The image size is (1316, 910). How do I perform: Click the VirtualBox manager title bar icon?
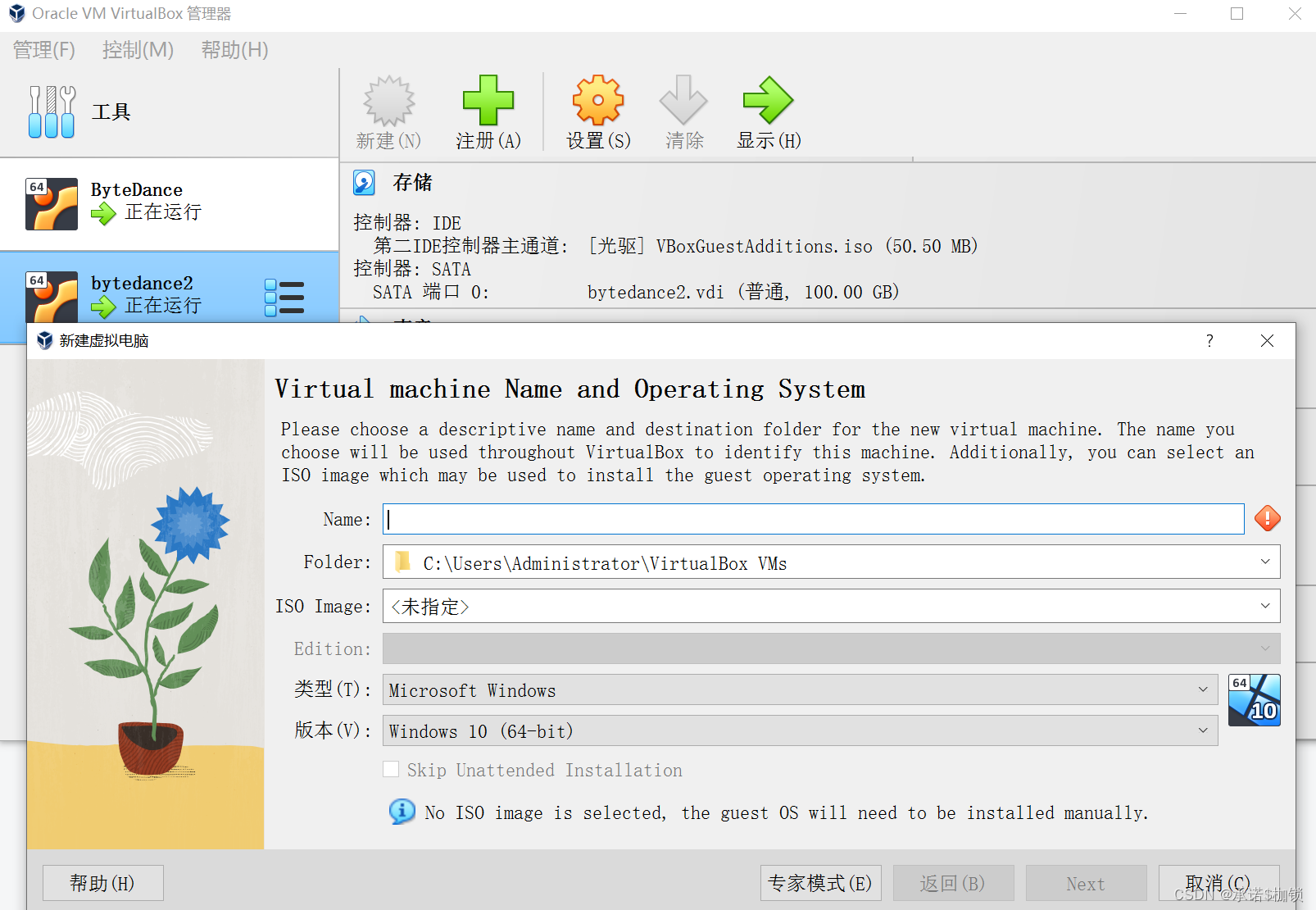point(16,13)
